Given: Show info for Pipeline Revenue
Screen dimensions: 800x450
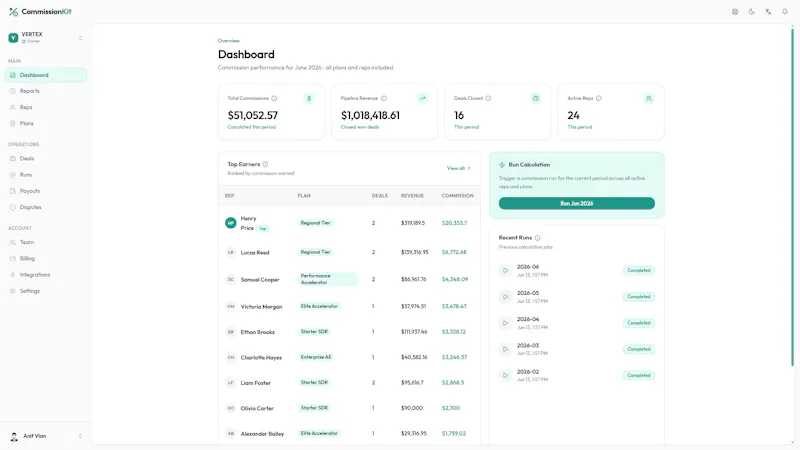Looking at the screenshot, I should point(384,98).
